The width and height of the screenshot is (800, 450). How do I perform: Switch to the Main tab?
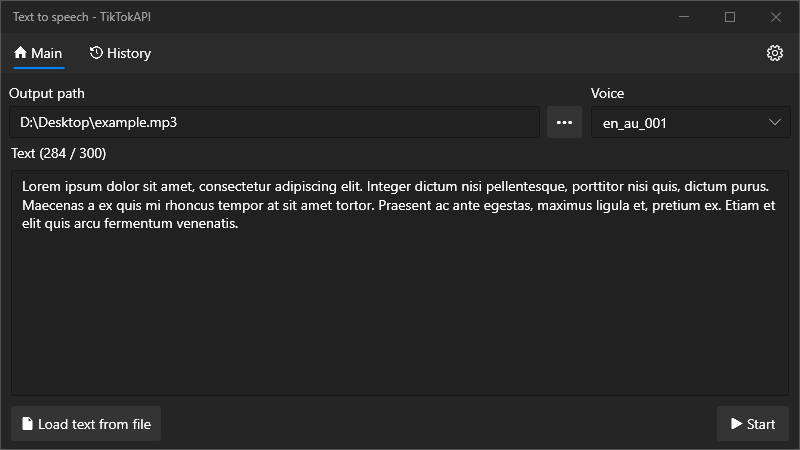(x=38, y=53)
